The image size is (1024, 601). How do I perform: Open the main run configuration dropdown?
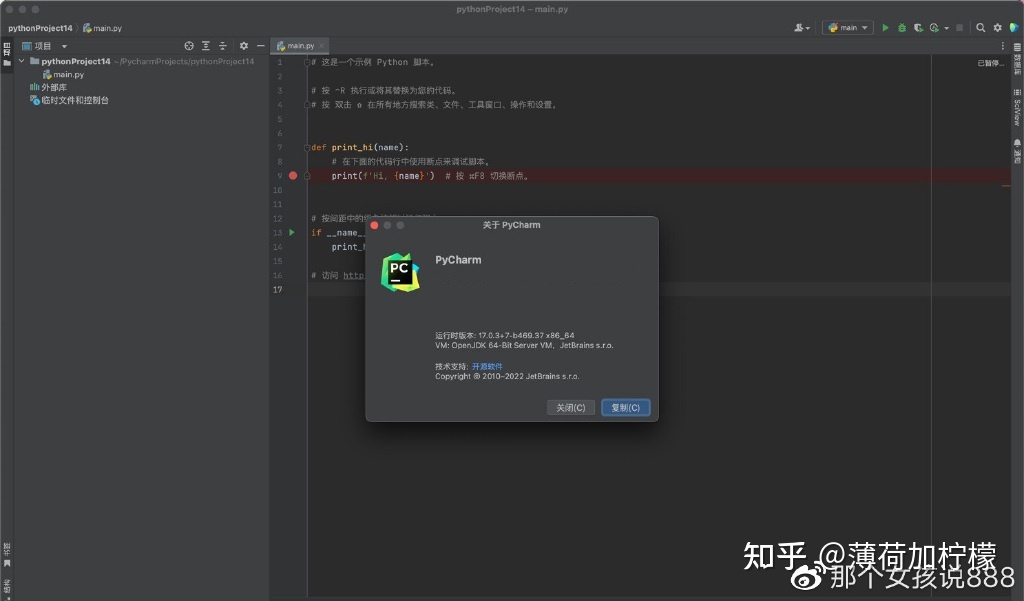(848, 27)
